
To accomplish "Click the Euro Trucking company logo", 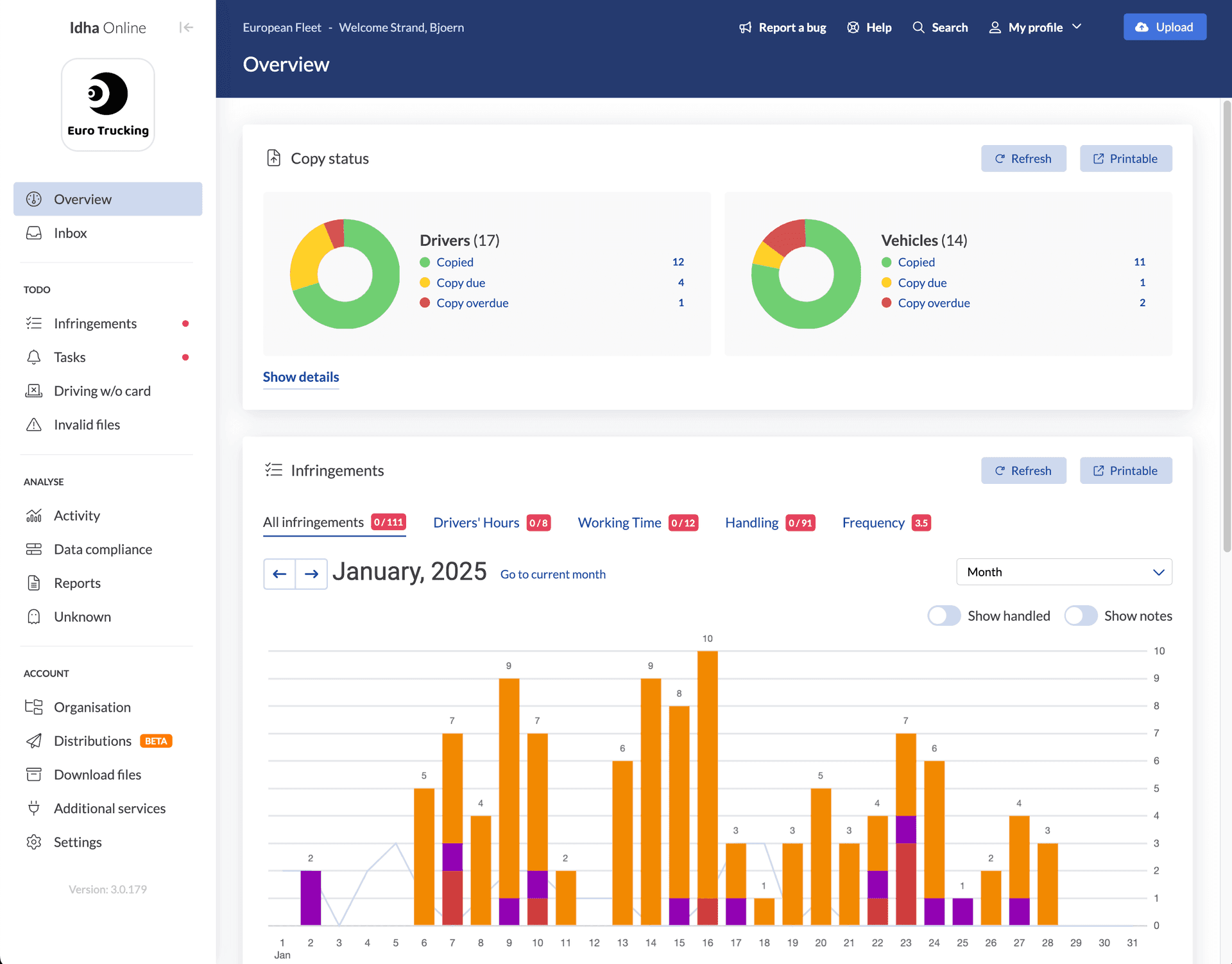I will tap(108, 105).
